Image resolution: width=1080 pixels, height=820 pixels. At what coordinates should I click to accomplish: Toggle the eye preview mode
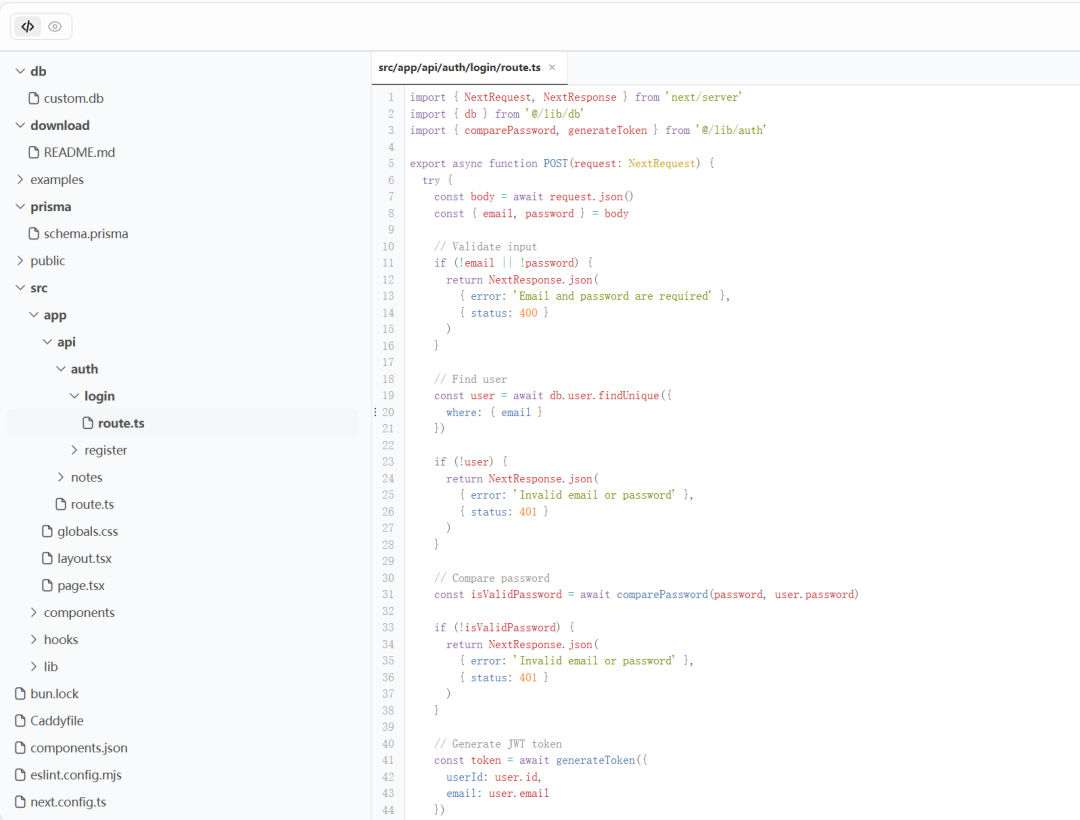(55, 27)
